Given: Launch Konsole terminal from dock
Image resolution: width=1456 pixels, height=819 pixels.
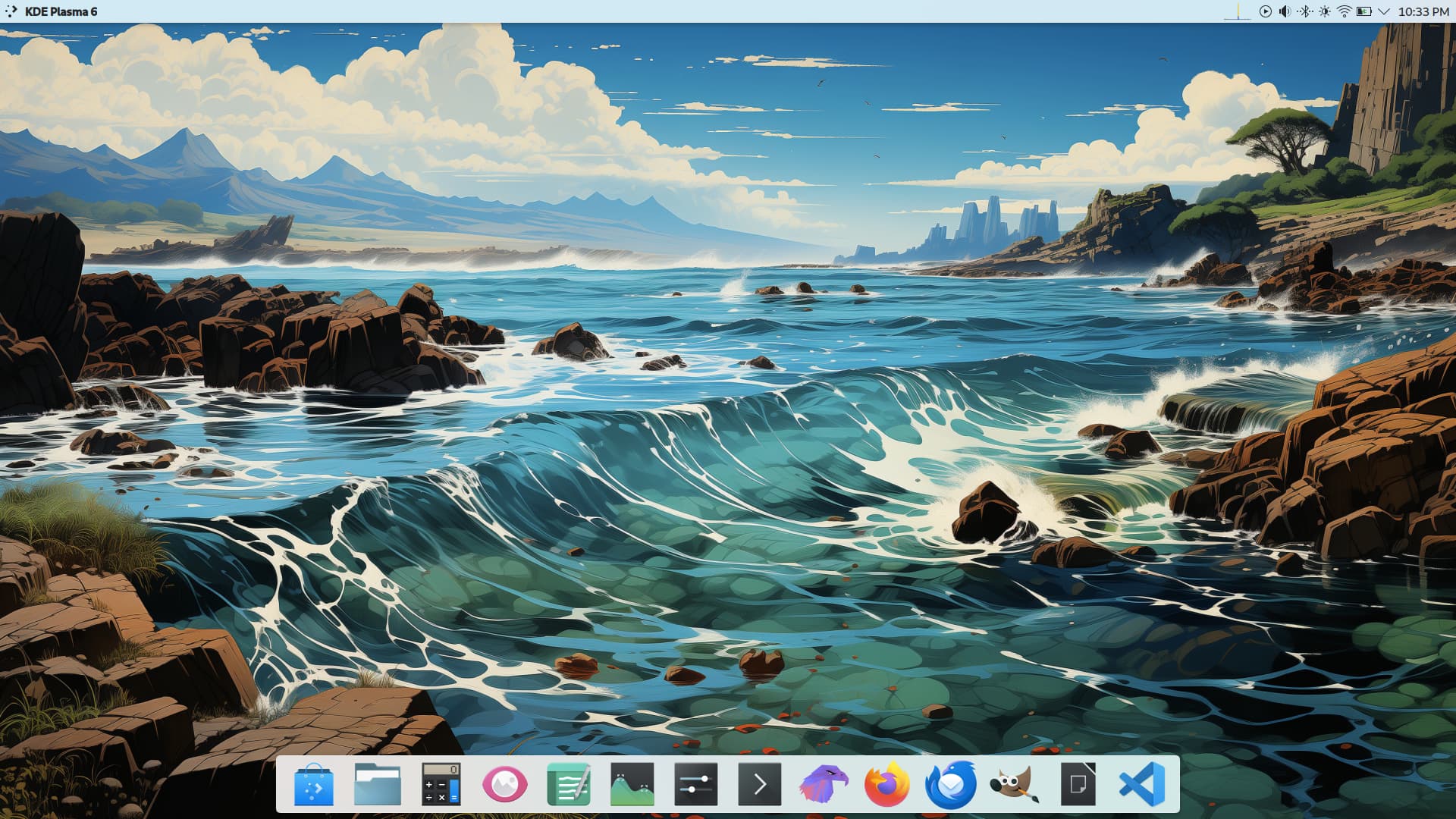Looking at the screenshot, I should tap(759, 784).
